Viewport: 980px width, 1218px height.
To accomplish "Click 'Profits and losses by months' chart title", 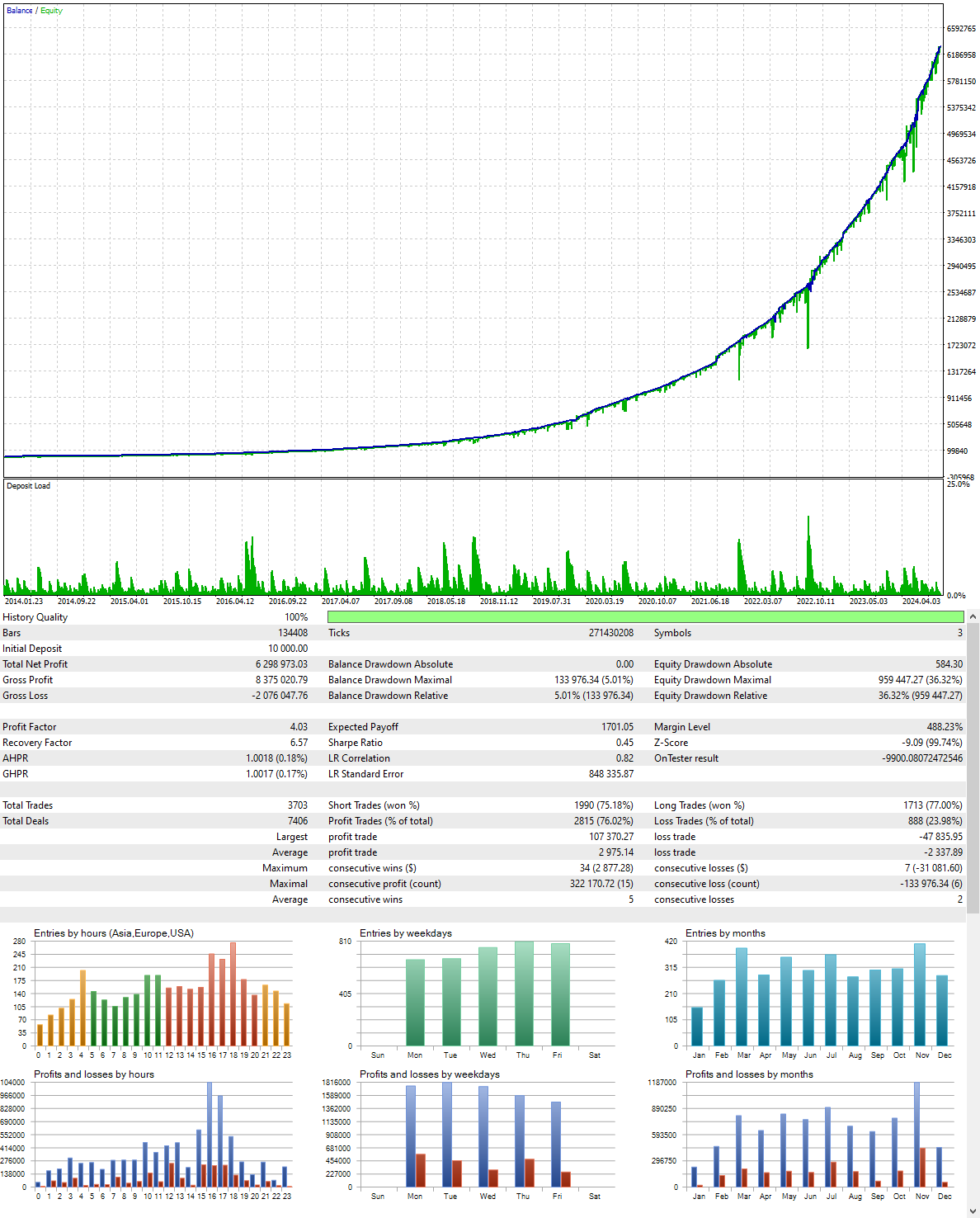I will click(x=749, y=1074).
